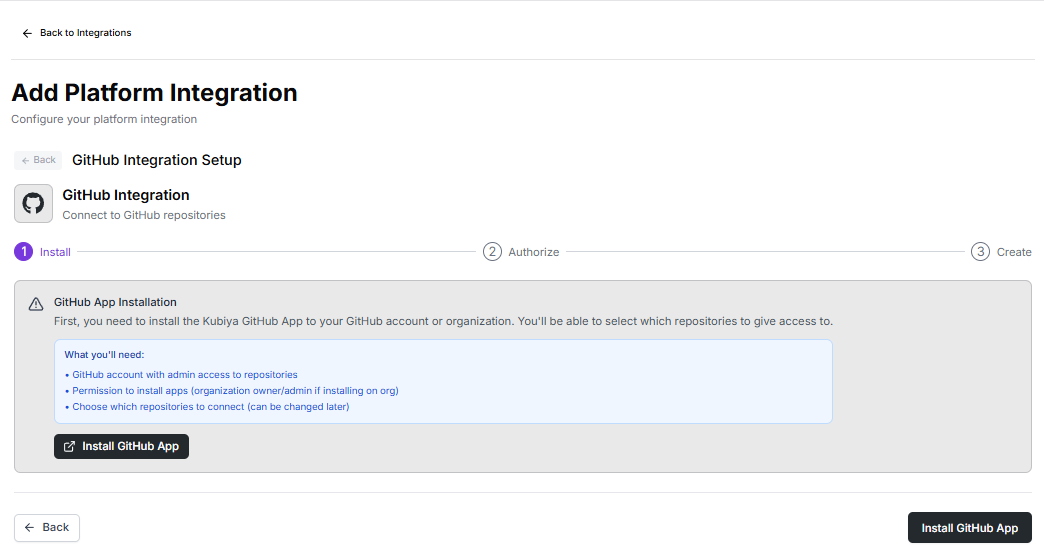
Task: Click the Authorize step label
Action: [x=534, y=252]
